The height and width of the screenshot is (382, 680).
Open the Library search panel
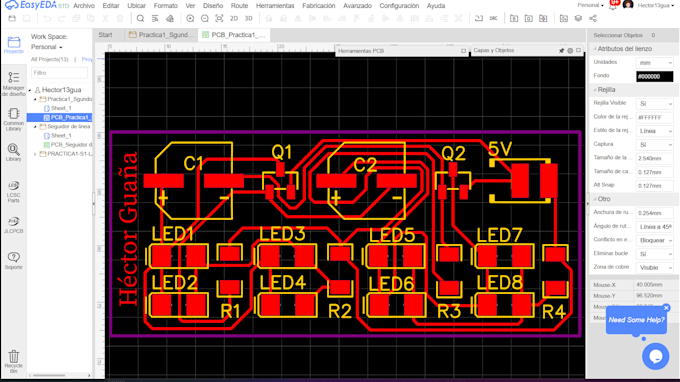tap(13, 153)
